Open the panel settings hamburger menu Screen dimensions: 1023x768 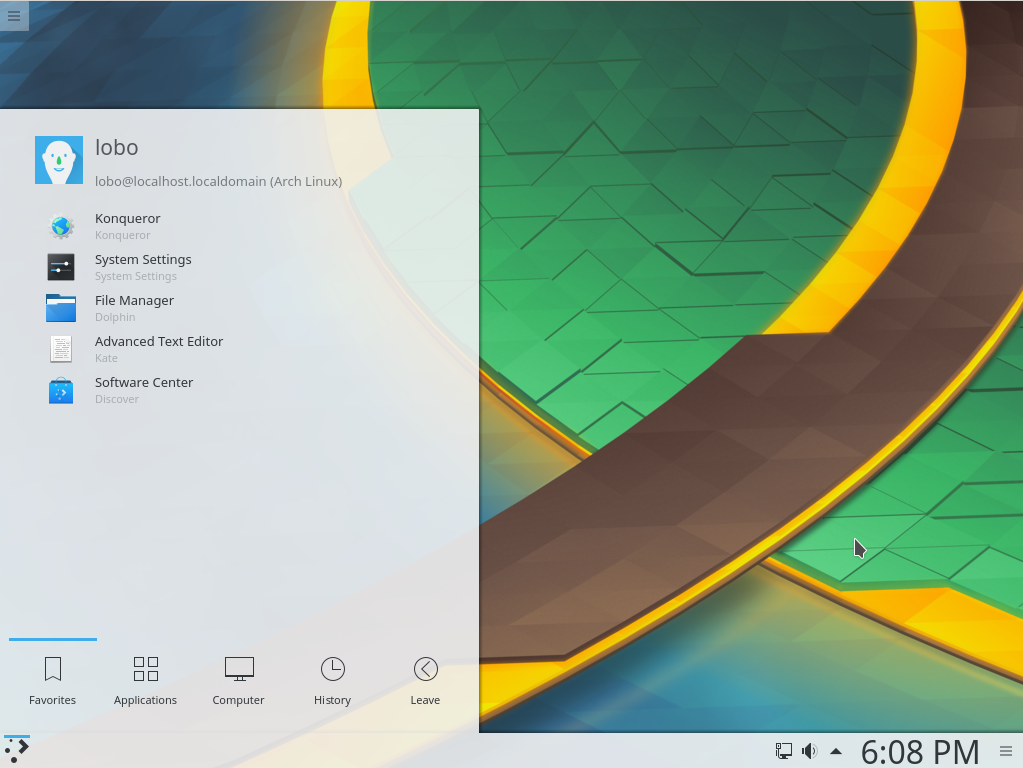pyautogui.click(x=1006, y=751)
